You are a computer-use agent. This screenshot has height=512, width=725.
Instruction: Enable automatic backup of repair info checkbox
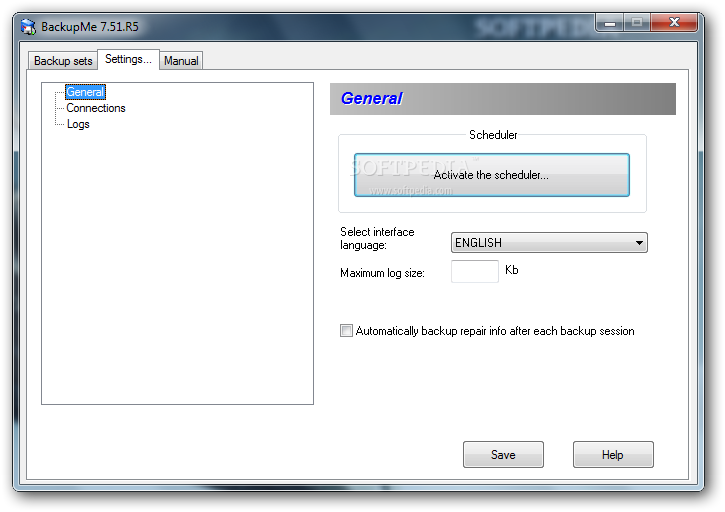pos(346,330)
